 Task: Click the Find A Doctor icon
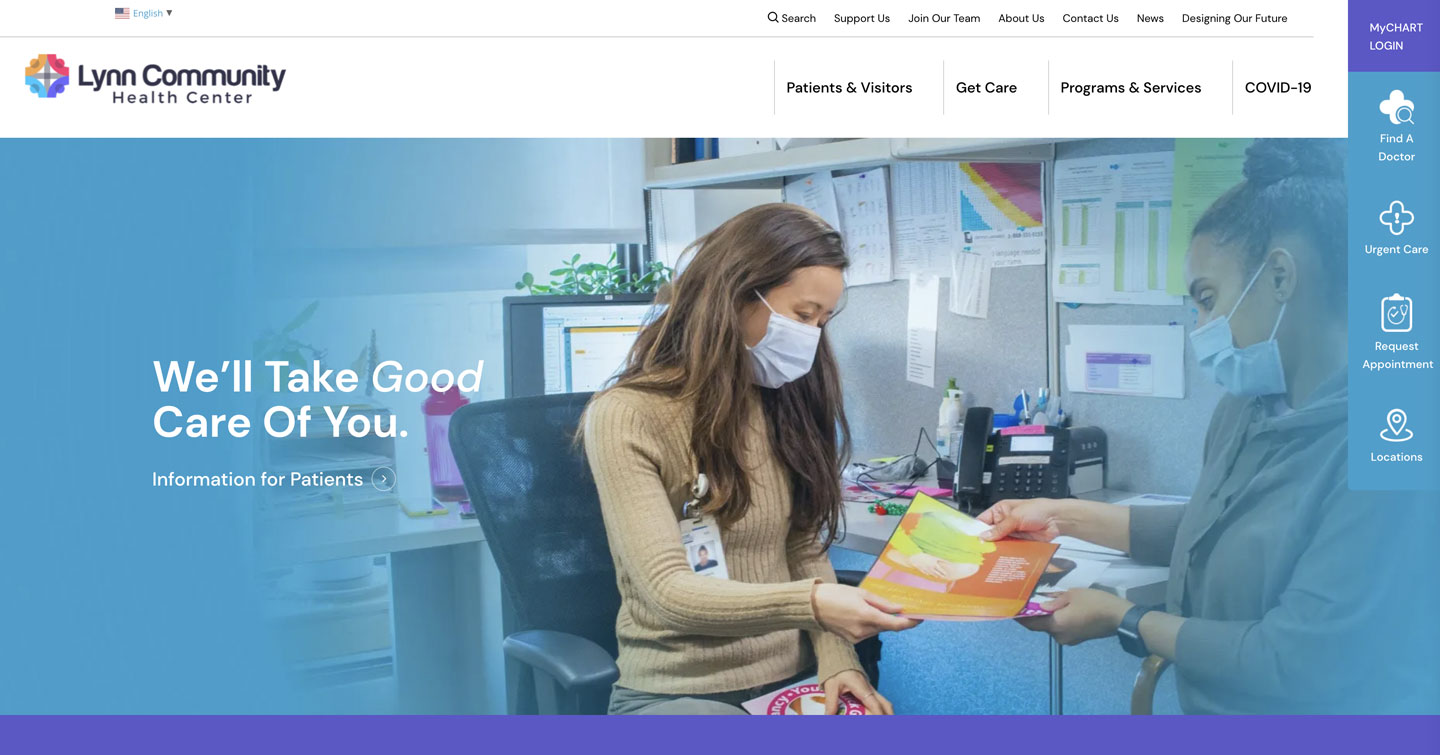tap(1396, 108)
